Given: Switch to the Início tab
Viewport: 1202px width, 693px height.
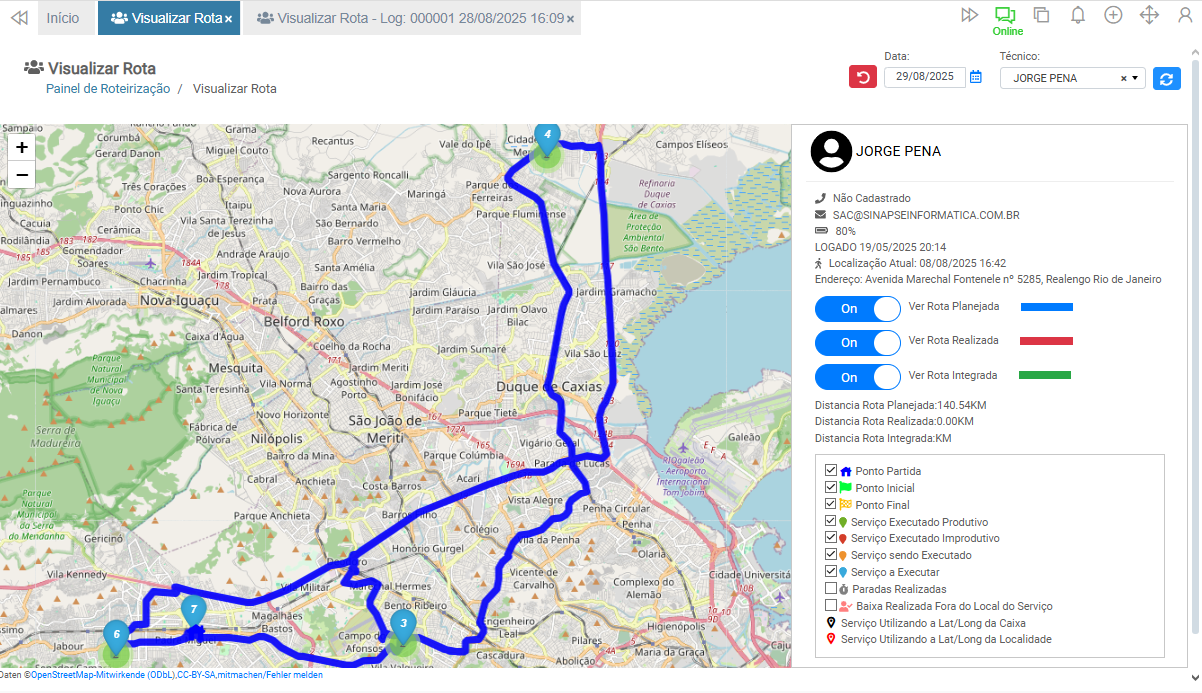Looking at the screenshot, I should (x=63, y=18).
